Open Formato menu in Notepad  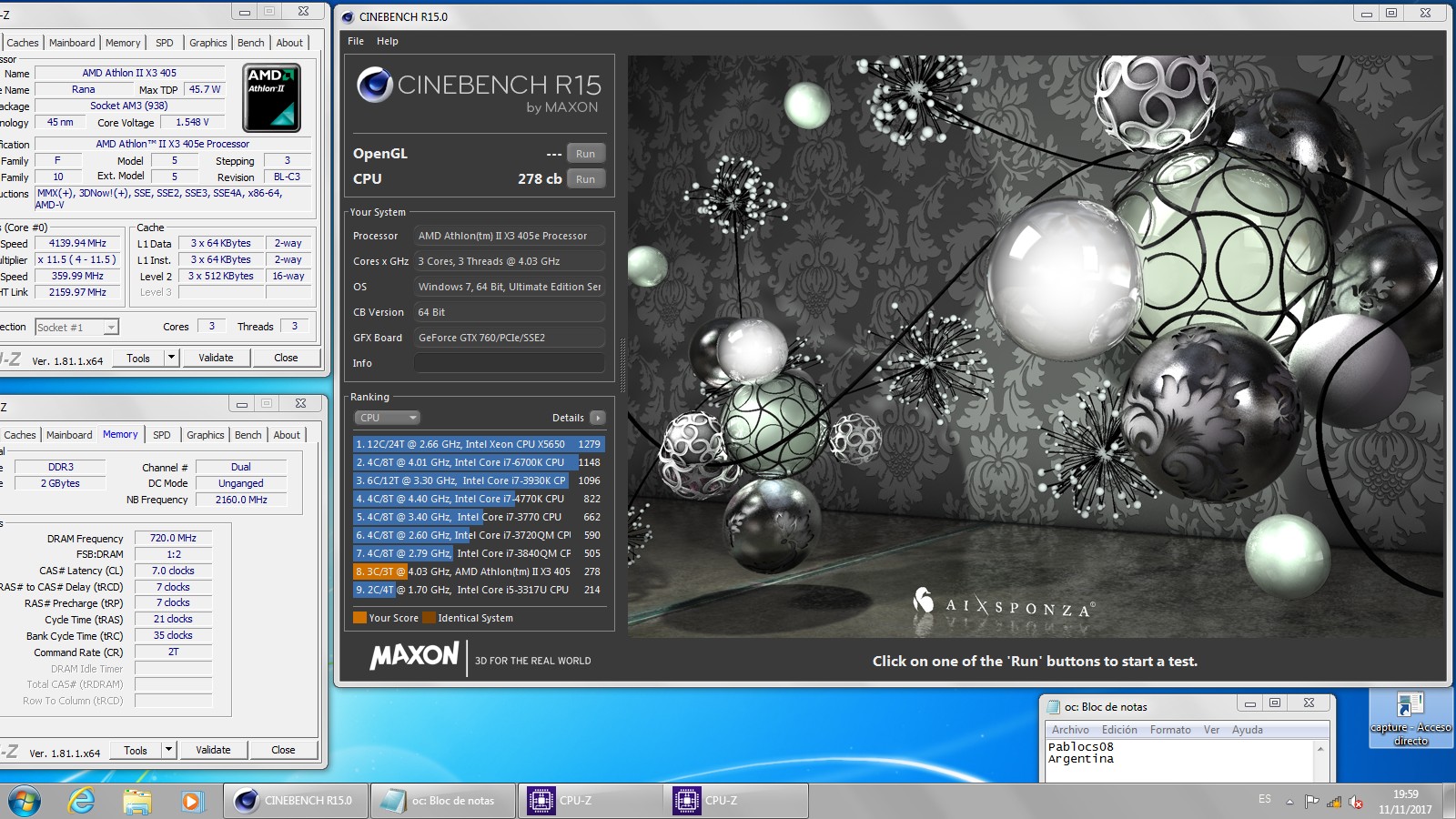pyautogui.click(x=1170, y=730)
